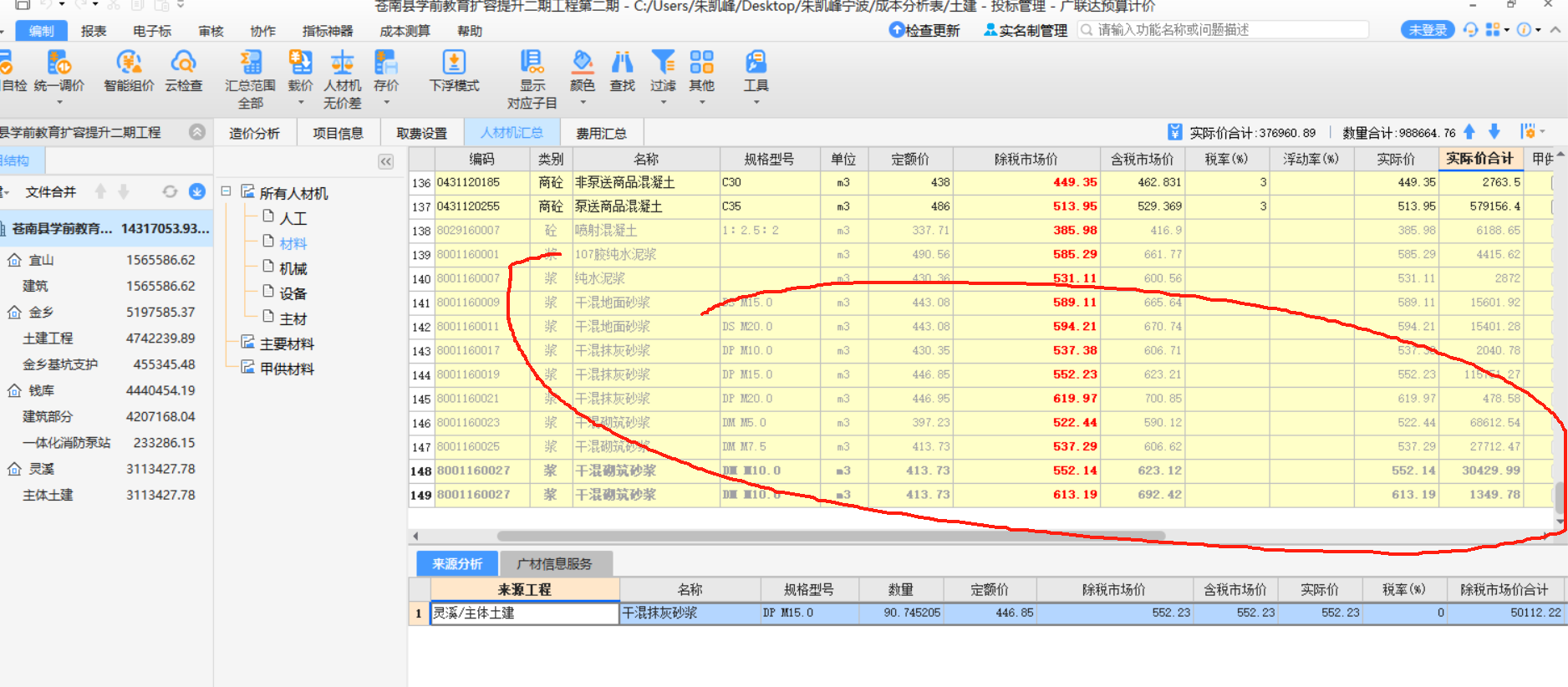Select the 来源分析 tab
Screen dimensions: 1568x687
(457, 564)
